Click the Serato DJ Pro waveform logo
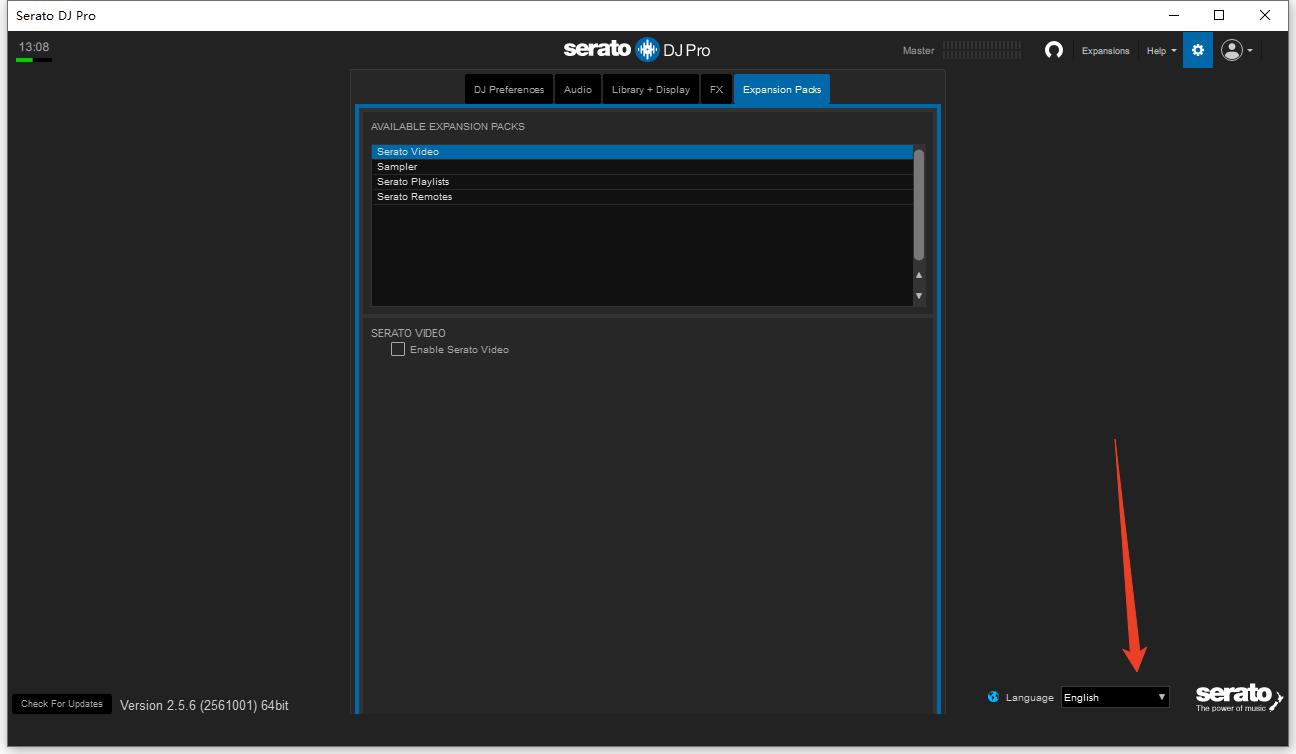Image resolution: width=1296 pixels, height=754 pixels. click(x=637, y=49)
